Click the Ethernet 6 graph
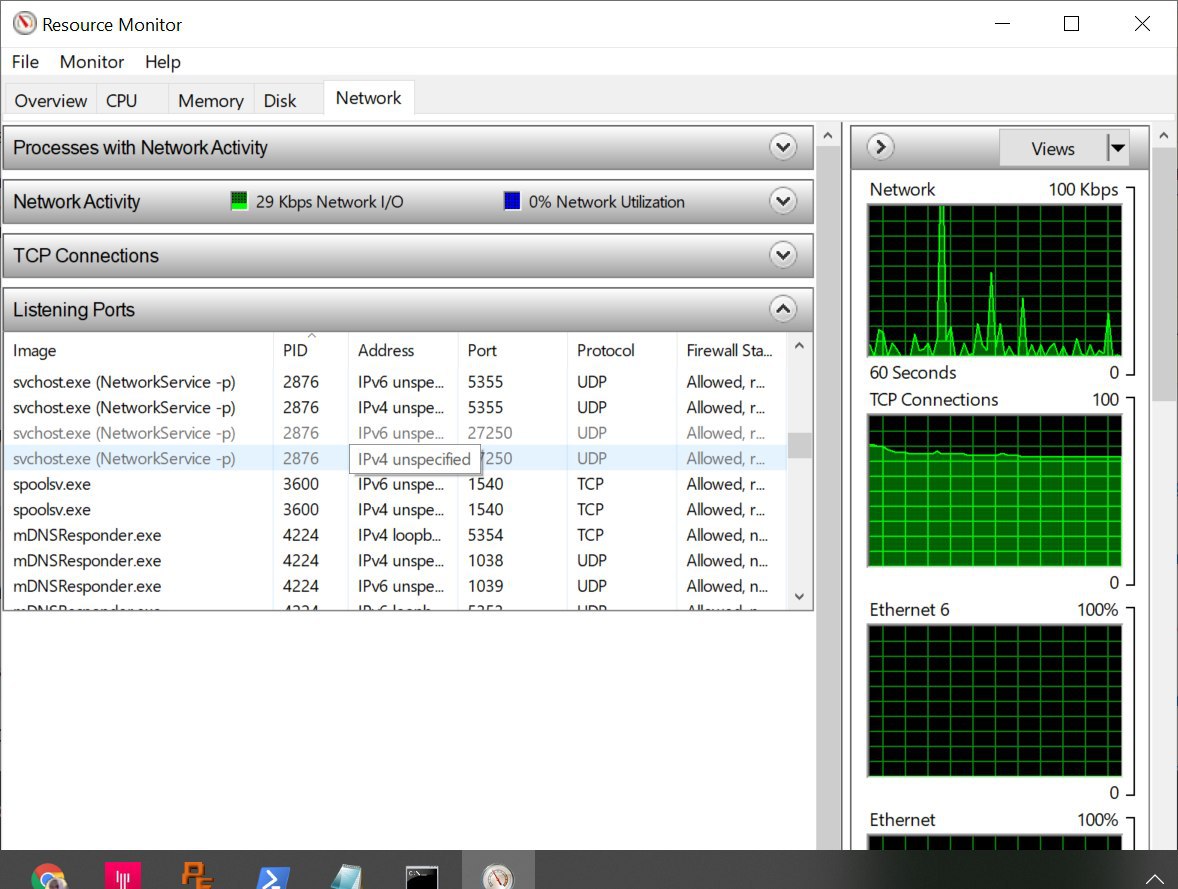 (994, 701)
